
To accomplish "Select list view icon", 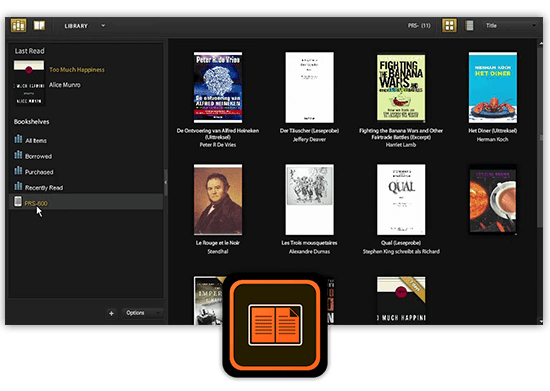I will click(x=469, y=26).
